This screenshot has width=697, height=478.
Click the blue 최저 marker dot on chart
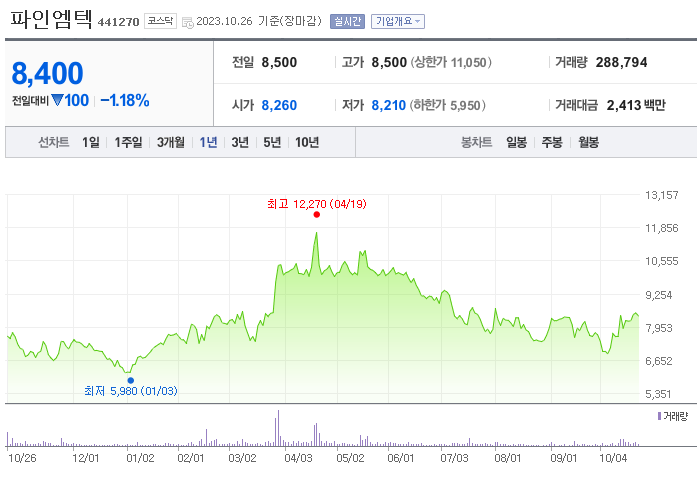click(131, 380)
